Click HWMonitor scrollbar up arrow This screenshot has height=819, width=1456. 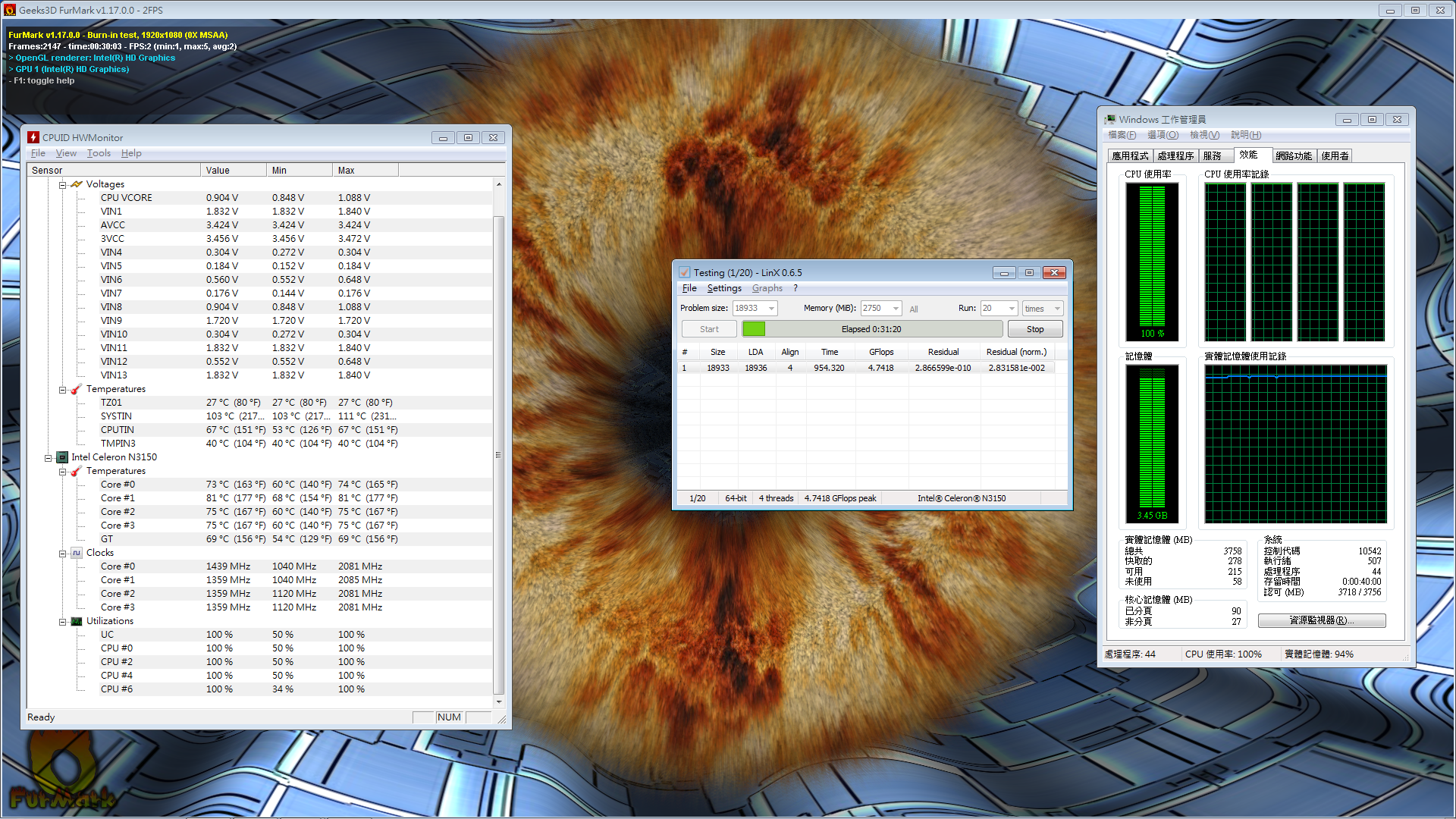[499, 184]
